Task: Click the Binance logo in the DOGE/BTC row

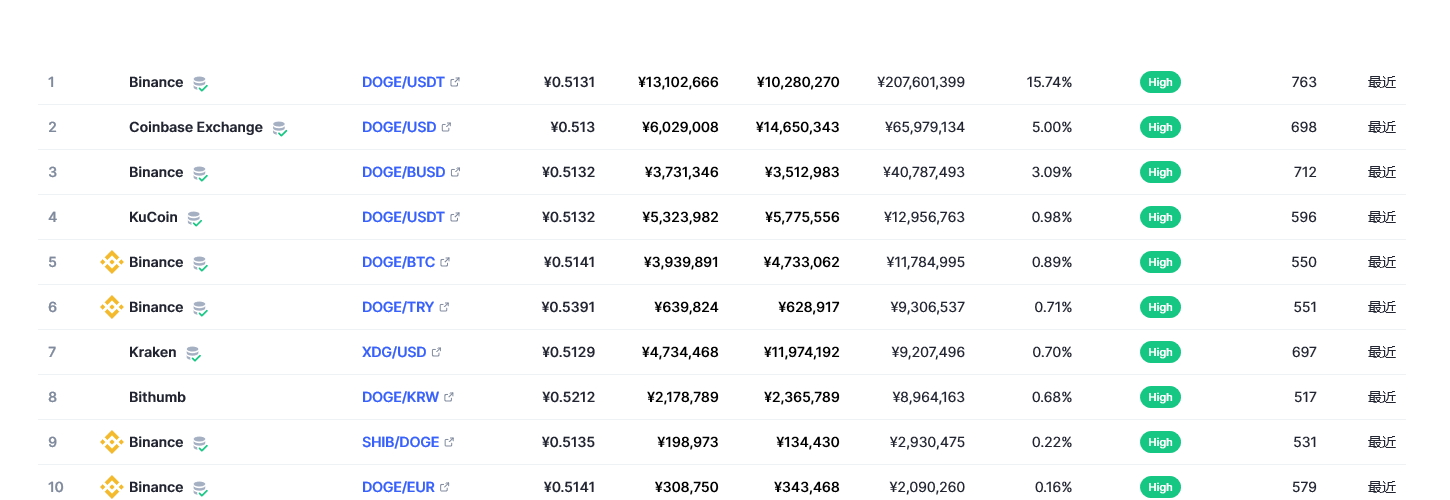Action: [111, 262]
